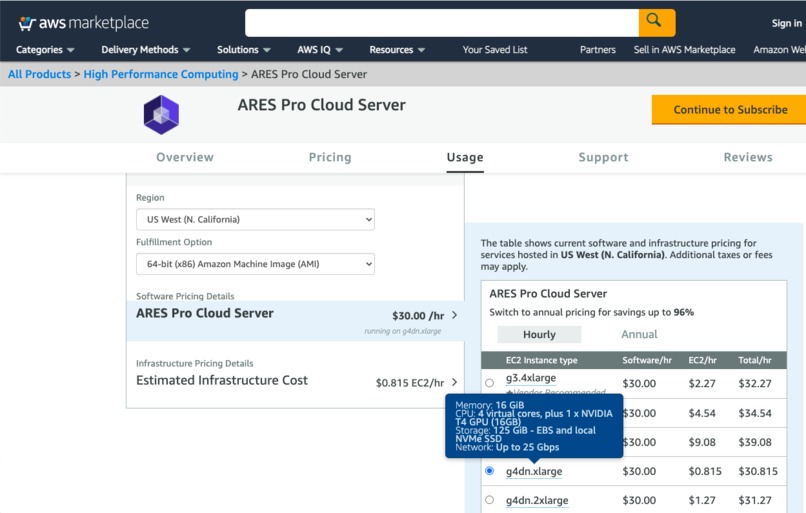This screenshot has width=806, height=513.
Task: Select the g4dn.xlarge radio button
Action: 489,471
